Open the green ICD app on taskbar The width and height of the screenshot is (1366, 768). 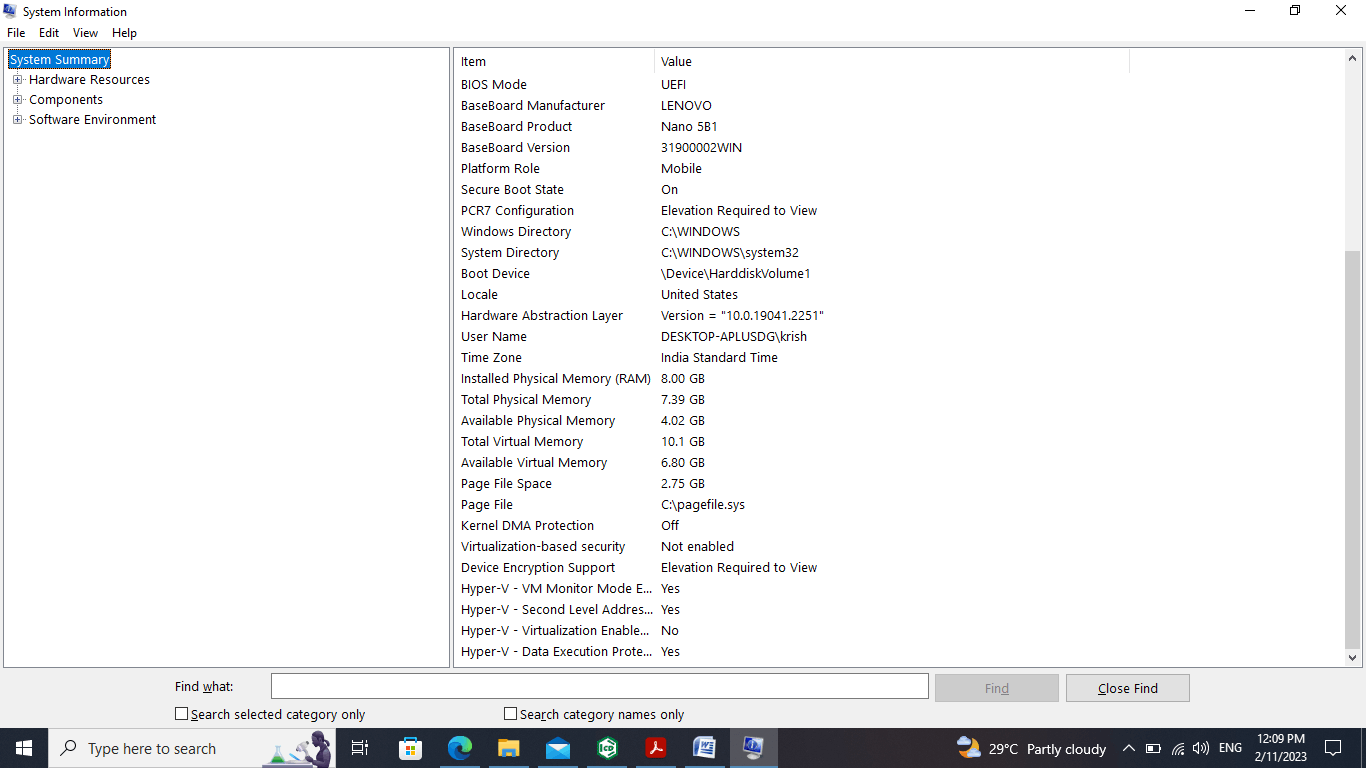[x=607, y=748]
